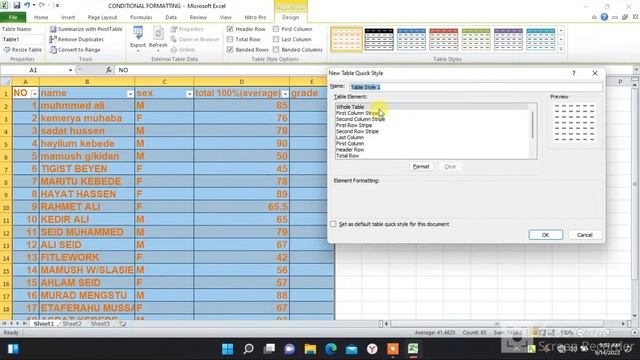Click the Format button in dialog

point(421,167)
